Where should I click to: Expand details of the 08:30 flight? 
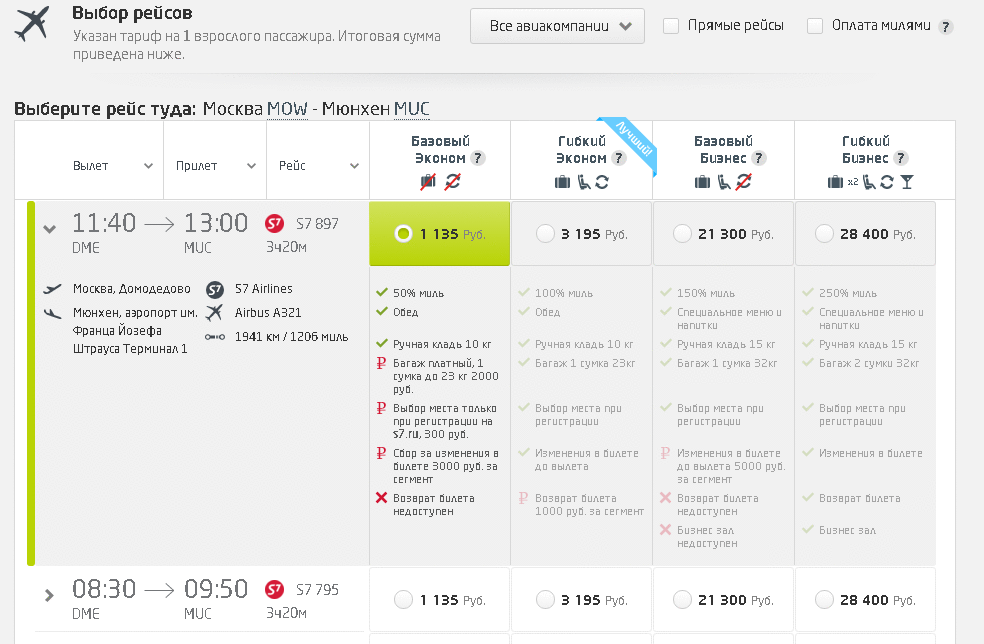(x=50, y=594)
